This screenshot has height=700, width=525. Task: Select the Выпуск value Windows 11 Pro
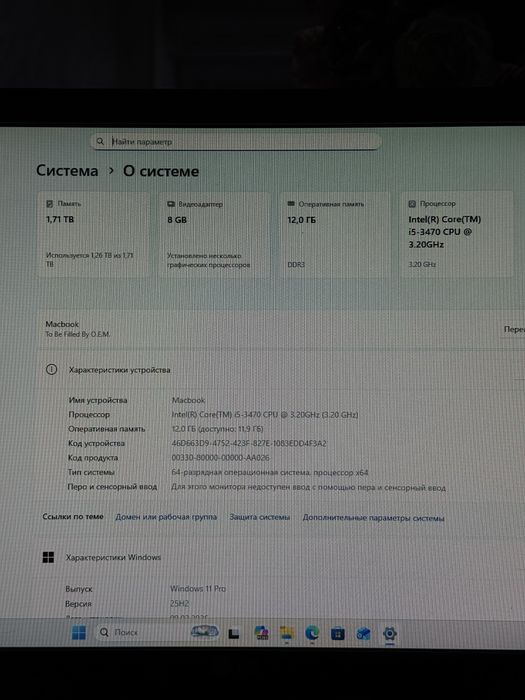tap(198, 589)
